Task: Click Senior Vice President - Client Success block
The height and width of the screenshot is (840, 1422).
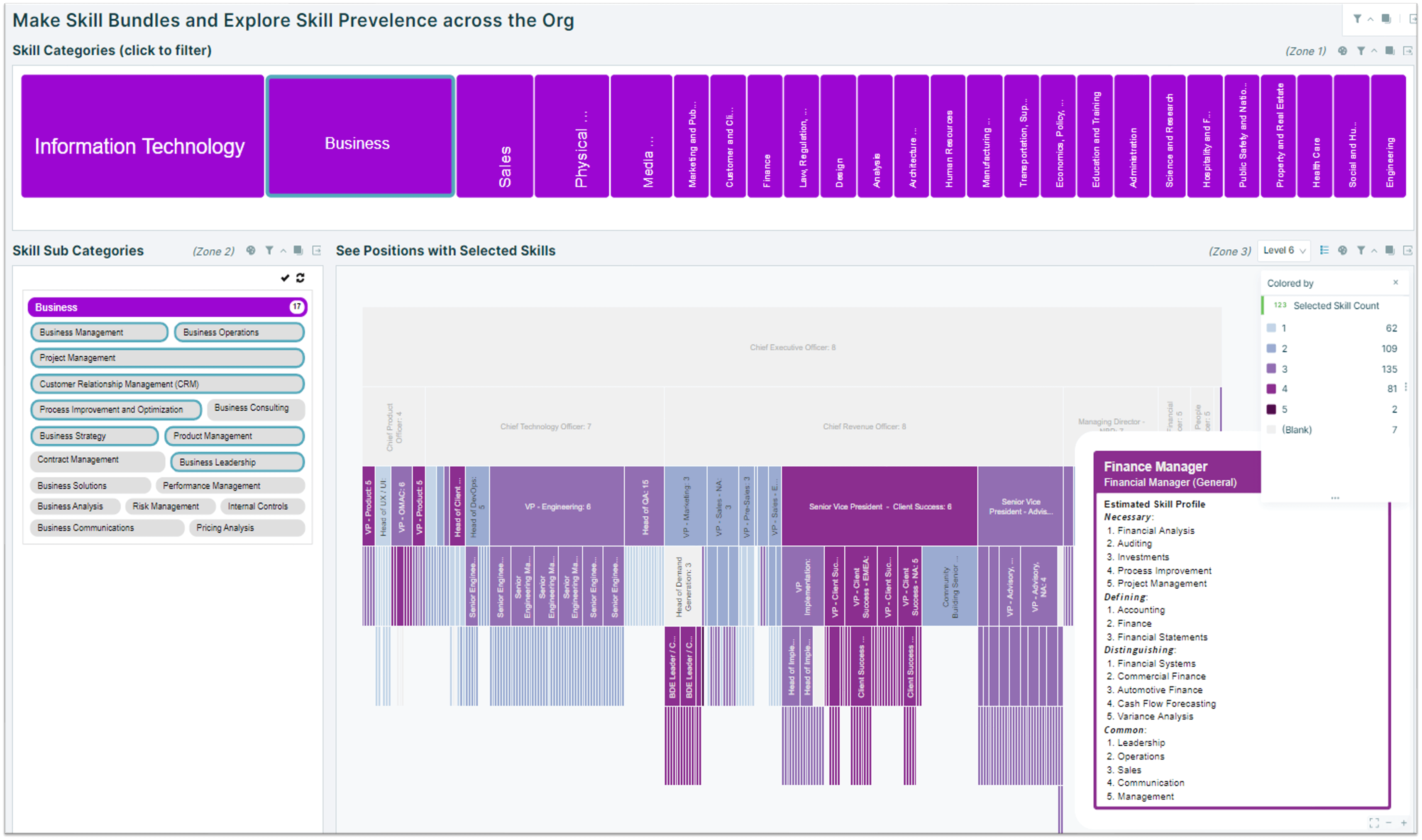Action: pos(879,506)
